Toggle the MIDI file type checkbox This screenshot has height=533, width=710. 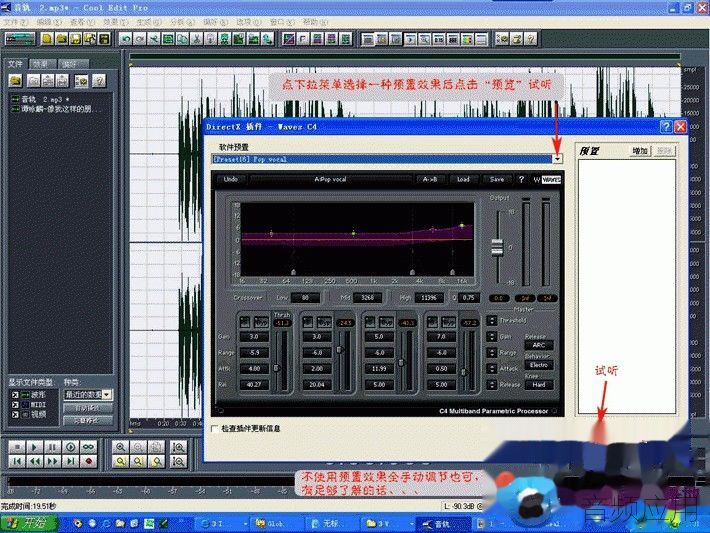(15, 405)
